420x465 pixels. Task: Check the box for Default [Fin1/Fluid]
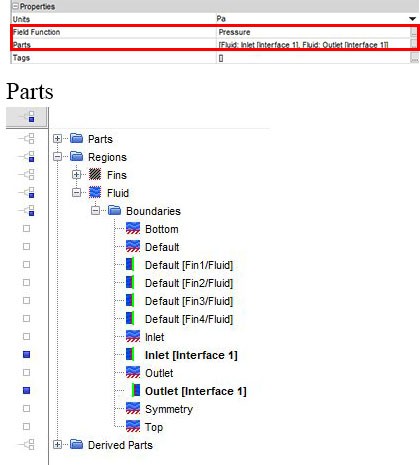click(26, 265)
